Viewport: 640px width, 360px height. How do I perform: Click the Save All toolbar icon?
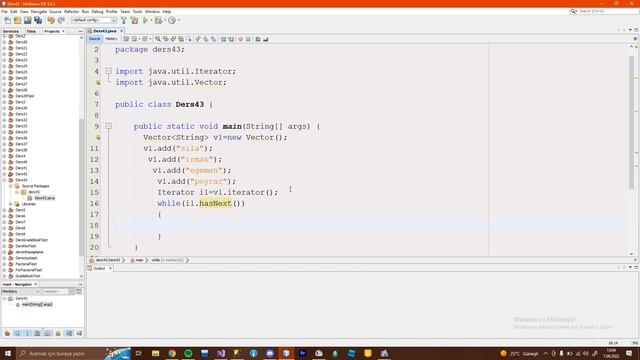coord(38,20)
